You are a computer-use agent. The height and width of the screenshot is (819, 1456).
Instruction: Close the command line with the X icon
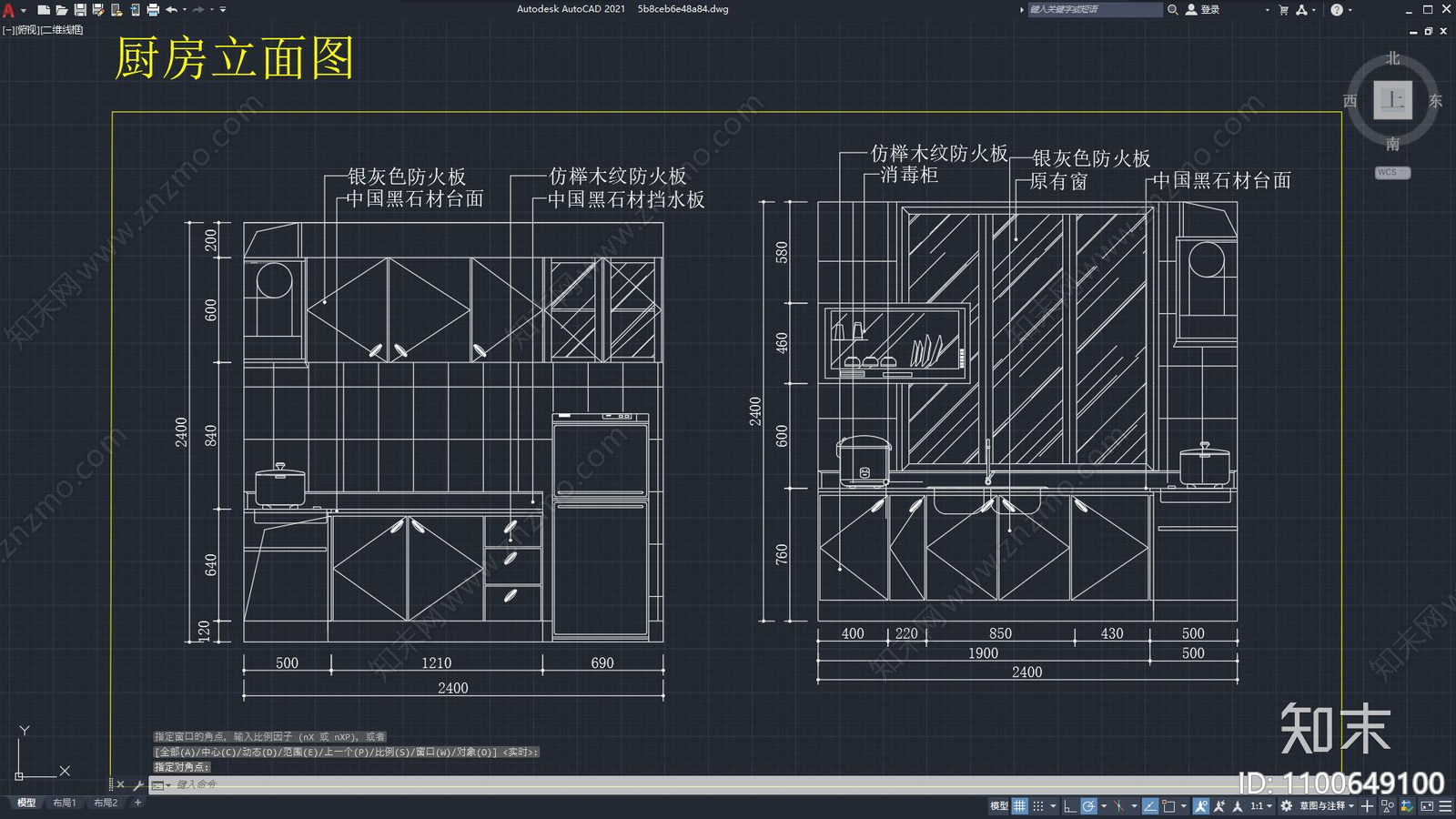pos(120,784)
